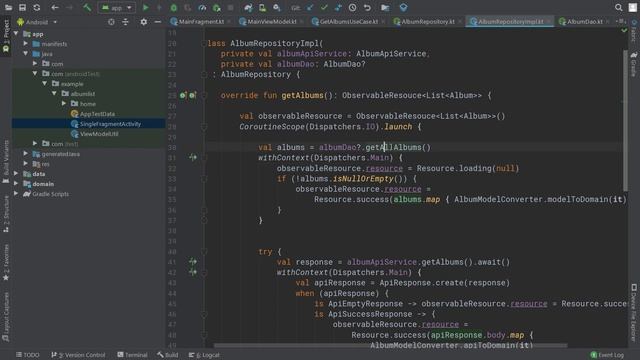
Task: Open the Project Structure icon
Action: [385, 7]
